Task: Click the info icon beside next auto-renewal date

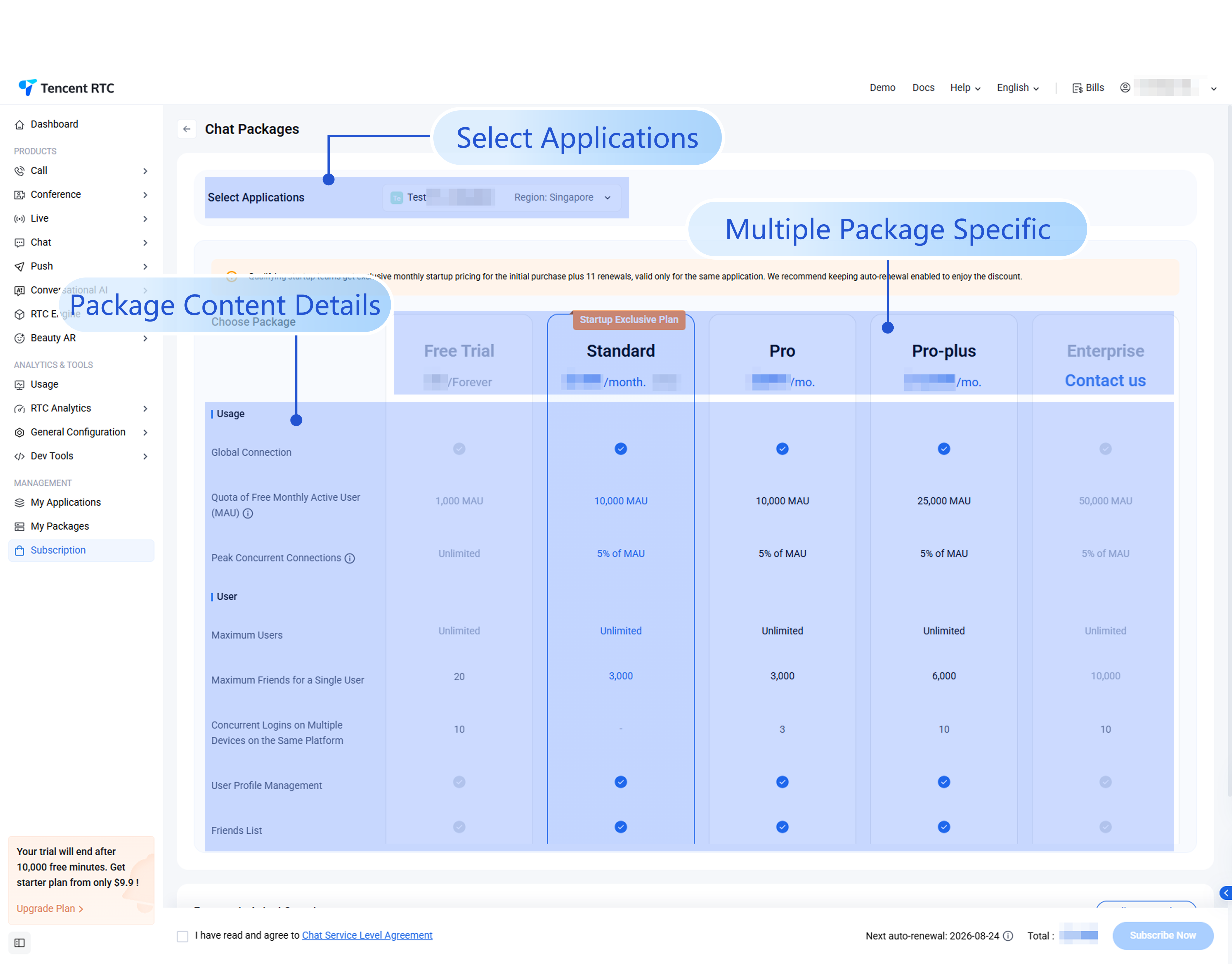Action: pos(1009,936)
